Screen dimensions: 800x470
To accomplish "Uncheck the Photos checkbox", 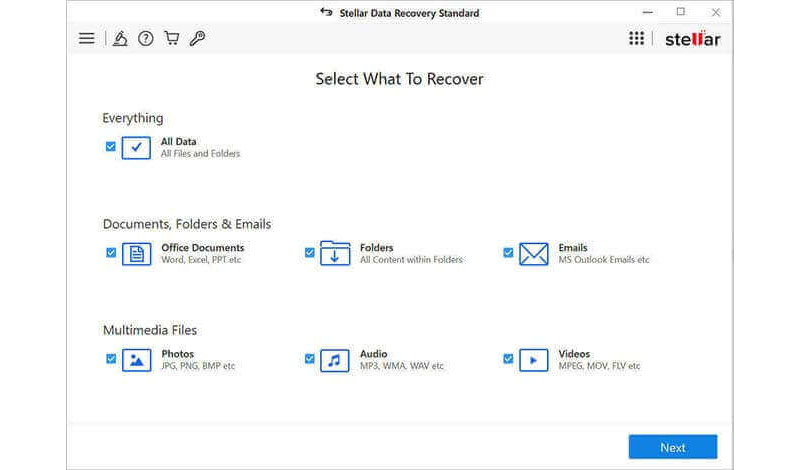I will [x=111, y=358].
